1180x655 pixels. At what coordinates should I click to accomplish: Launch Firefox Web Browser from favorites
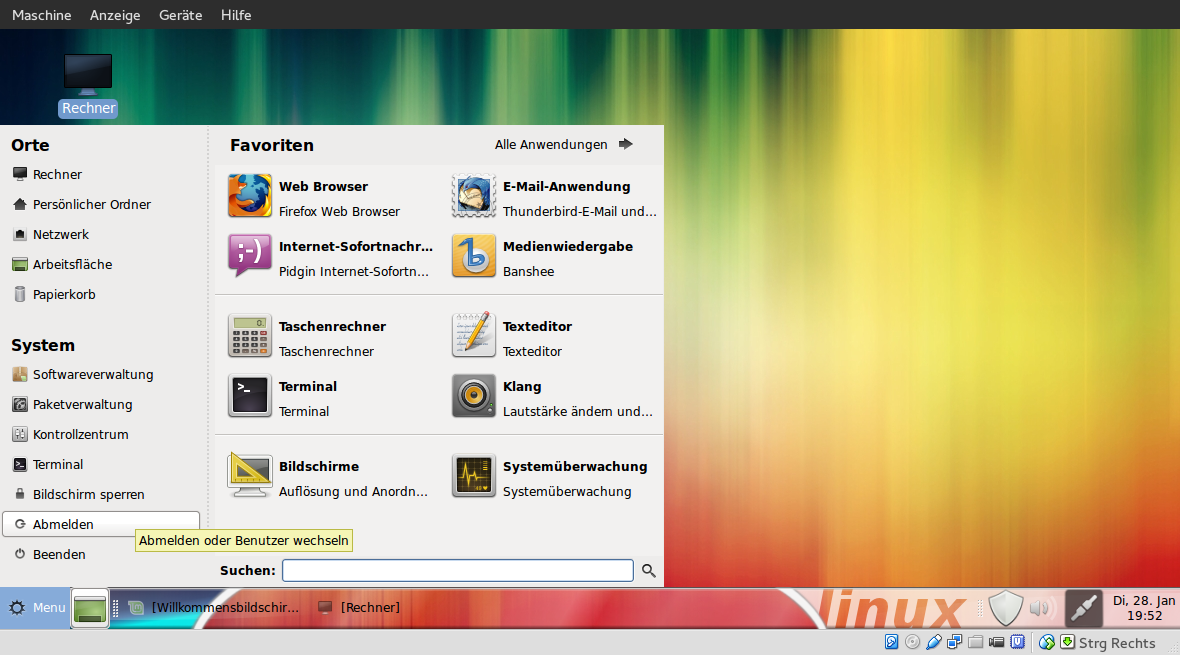click(250, 196)
